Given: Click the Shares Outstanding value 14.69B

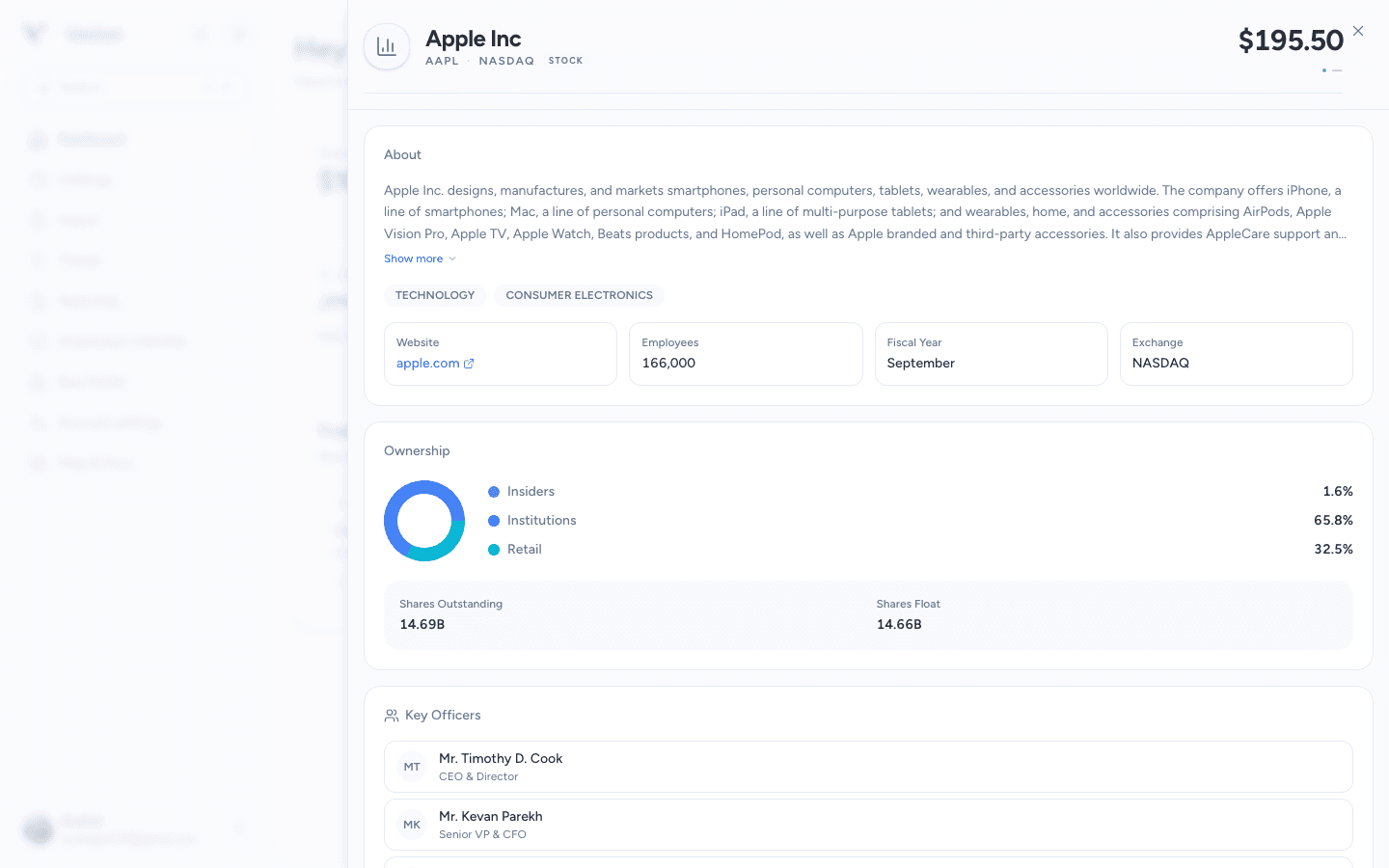Looking at the screenshot, I should point(422,625).
